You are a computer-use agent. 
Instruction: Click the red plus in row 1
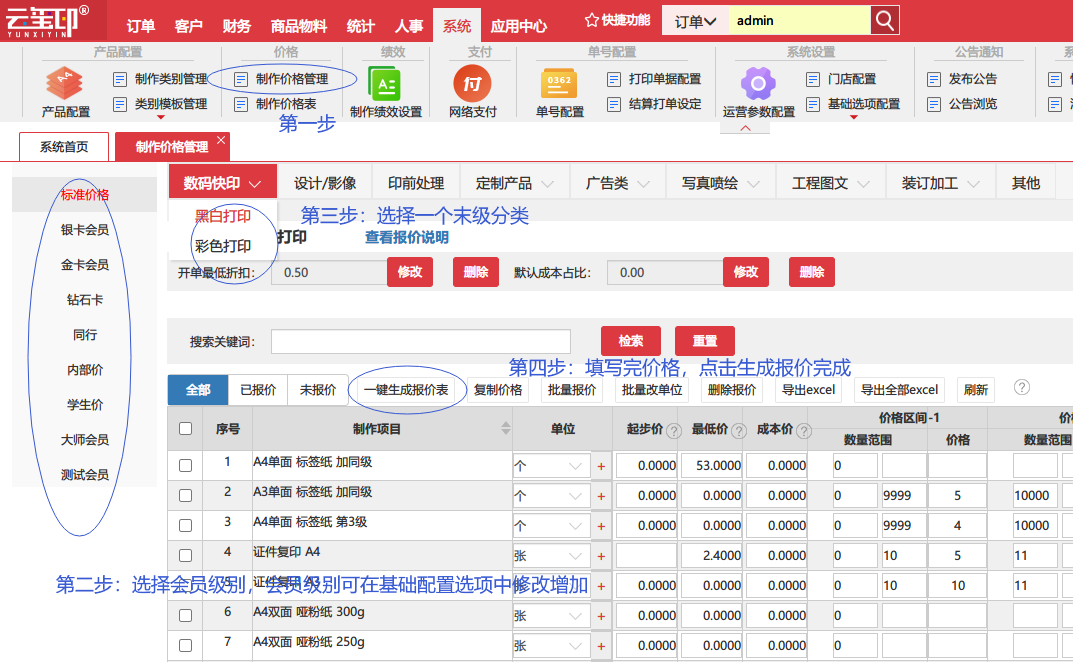(601, 466)
